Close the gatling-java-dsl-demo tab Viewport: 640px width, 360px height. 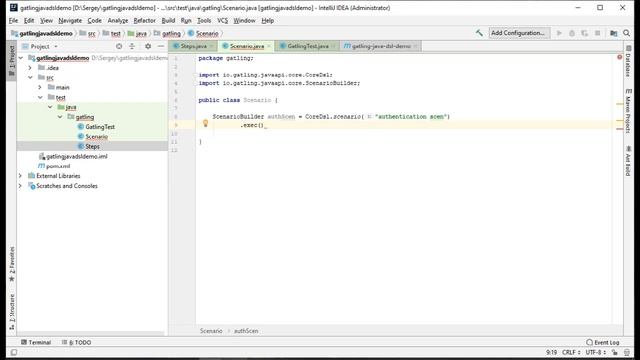pos(415,47)
